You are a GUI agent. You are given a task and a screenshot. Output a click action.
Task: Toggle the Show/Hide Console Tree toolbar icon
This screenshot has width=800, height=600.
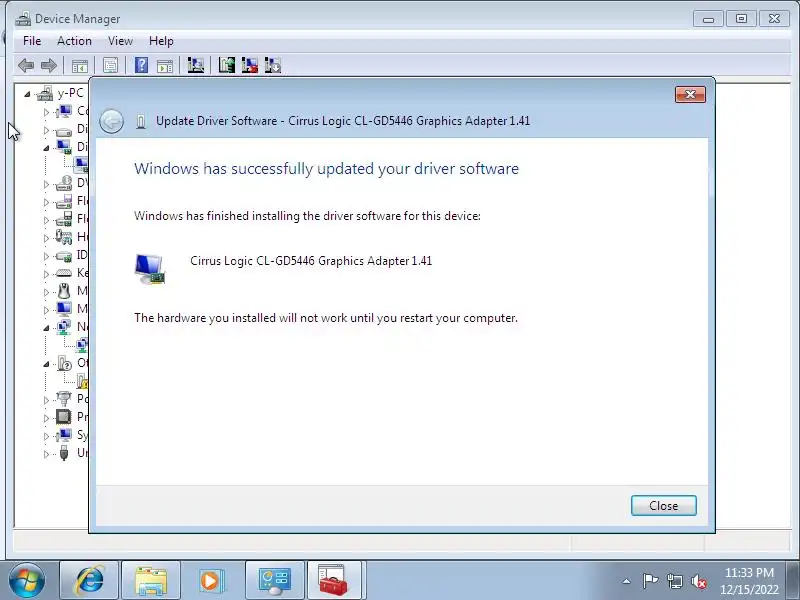80,66
